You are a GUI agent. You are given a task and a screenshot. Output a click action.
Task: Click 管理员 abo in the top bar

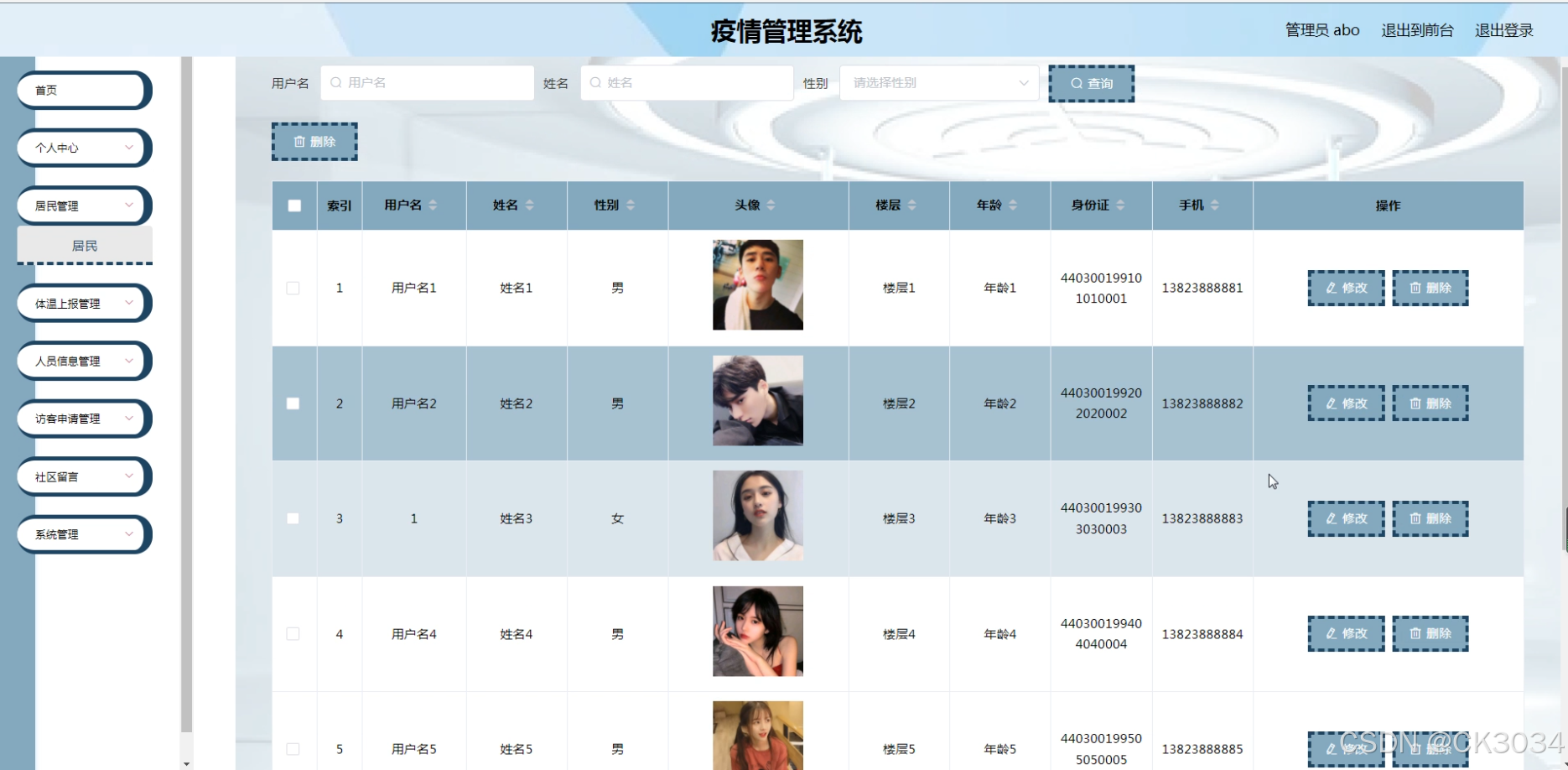click(1322, 30)
